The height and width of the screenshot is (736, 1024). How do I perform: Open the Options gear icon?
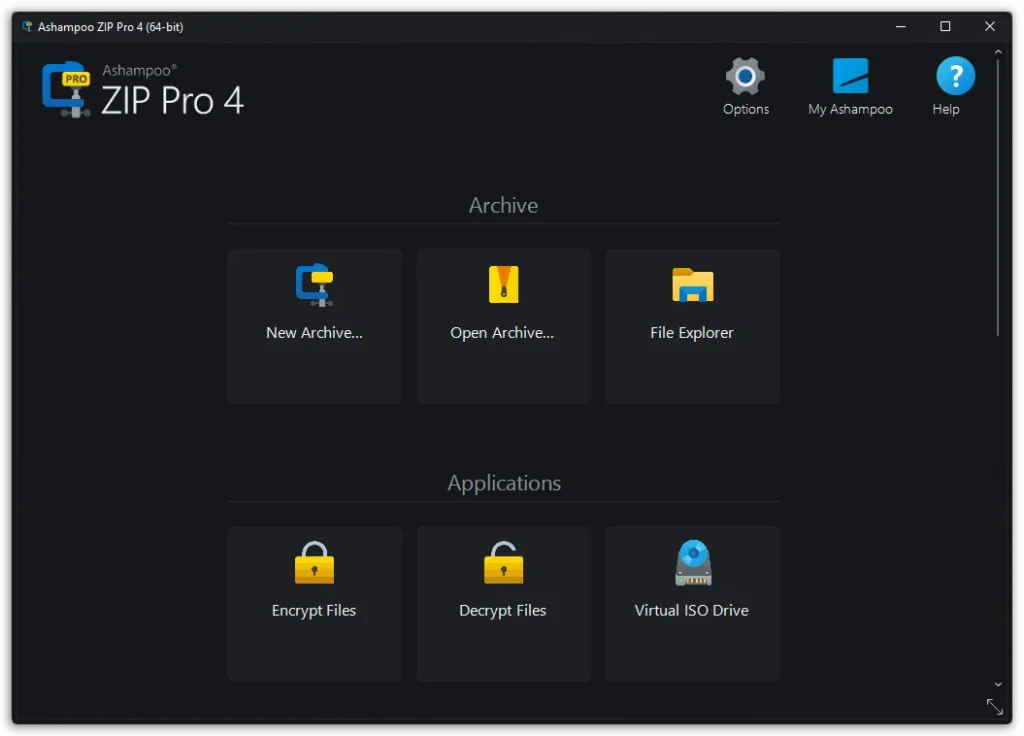tap(745, 76)
